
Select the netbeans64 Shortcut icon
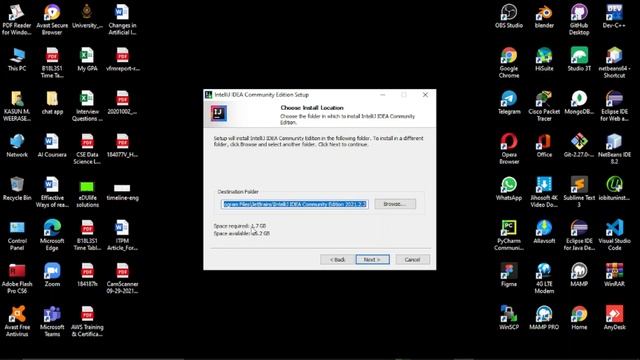pyautogui.click(x=614, y=62)
